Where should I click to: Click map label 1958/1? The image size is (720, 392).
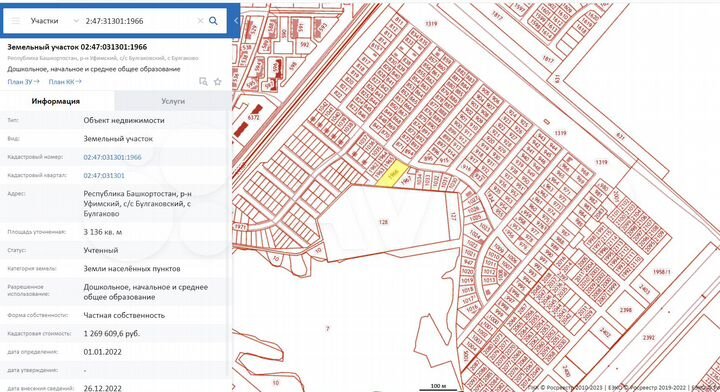point(662,272)
